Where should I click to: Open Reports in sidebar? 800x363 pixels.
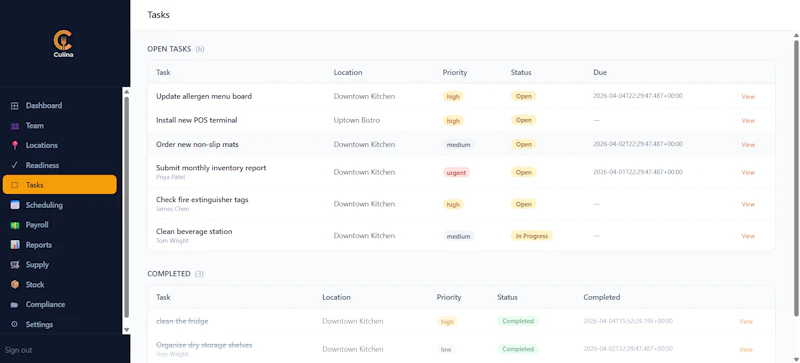(x=60, y=245)
